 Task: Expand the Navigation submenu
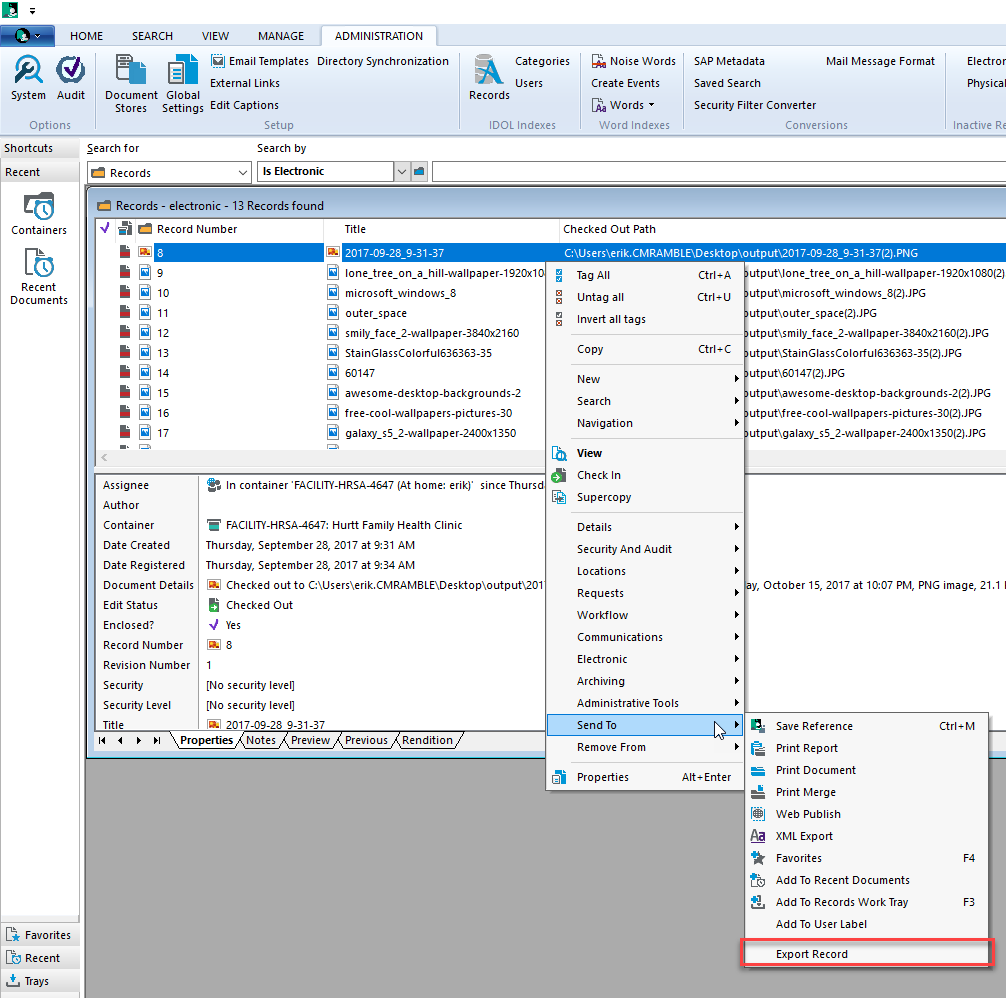pyautogui.click(x=645, y=423)
